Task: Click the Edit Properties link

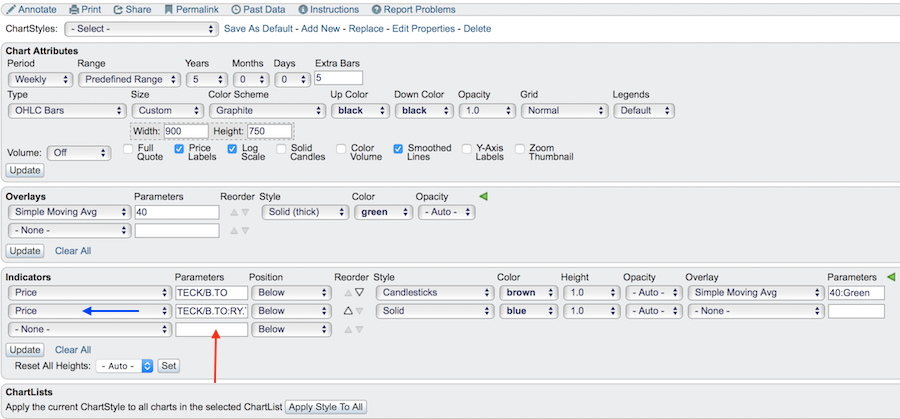Action: pyautogui.click(x=424, y=29)
